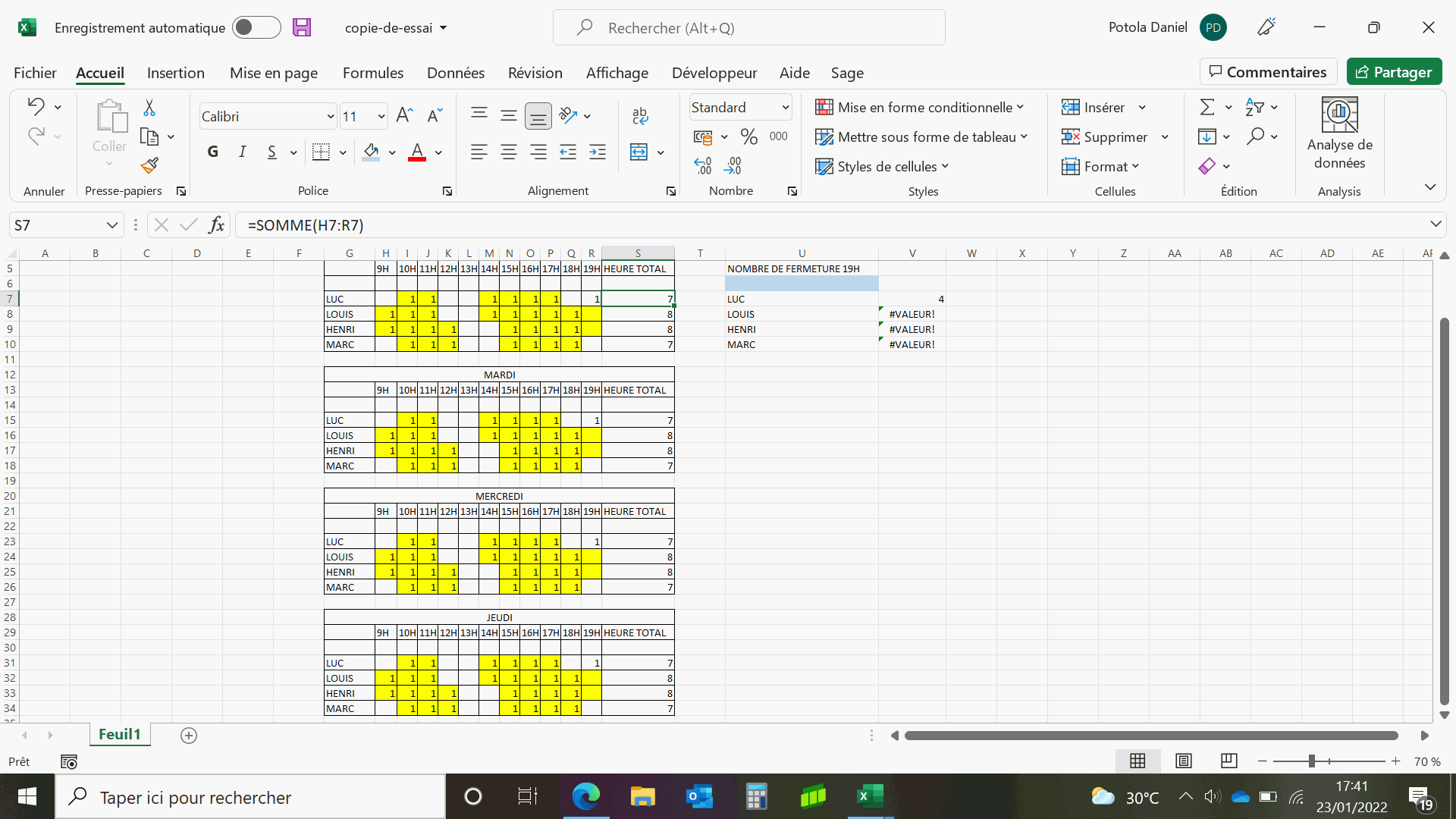Toggle Enregistrement automatique switch

[x=256, y=28]
